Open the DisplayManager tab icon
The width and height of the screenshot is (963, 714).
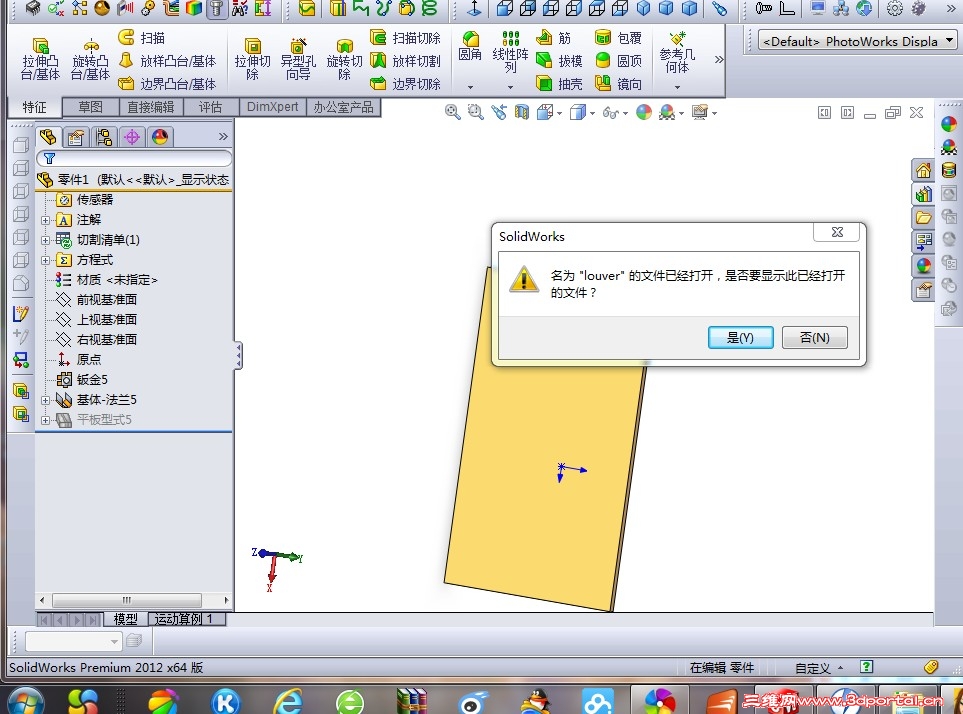(x=160, y=137)
